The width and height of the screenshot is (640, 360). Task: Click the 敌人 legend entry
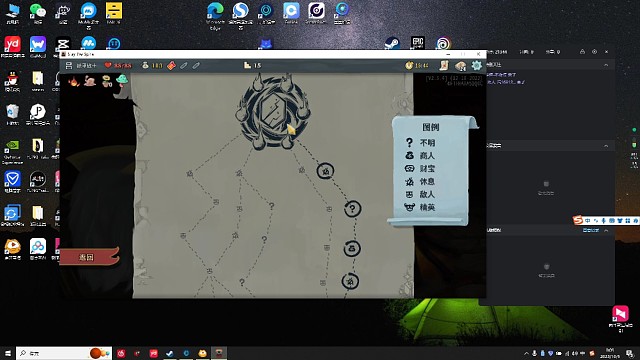(420, 194)
